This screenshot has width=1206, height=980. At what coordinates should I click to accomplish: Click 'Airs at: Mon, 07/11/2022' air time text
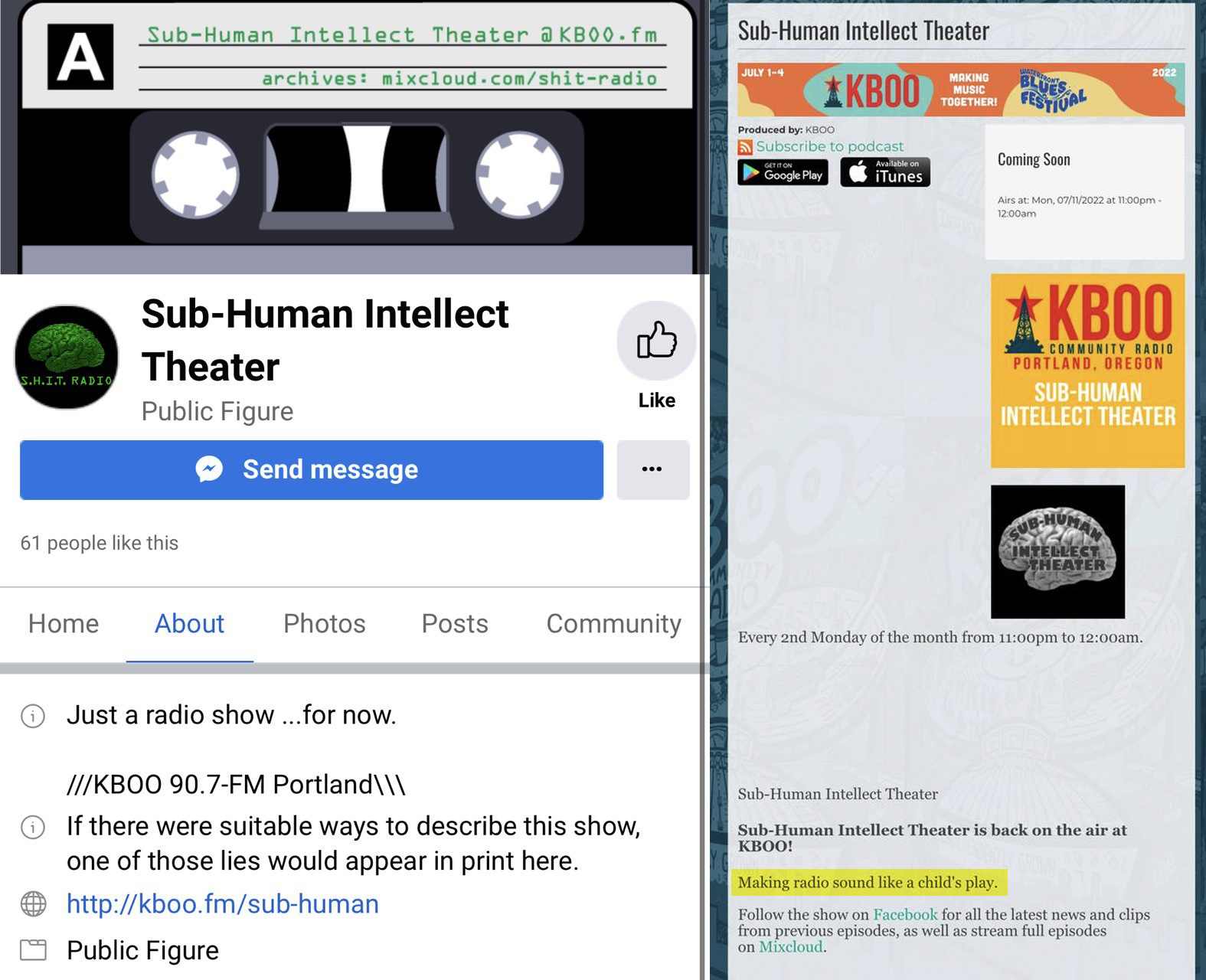pyautogui.click(x=1079, y=207)
